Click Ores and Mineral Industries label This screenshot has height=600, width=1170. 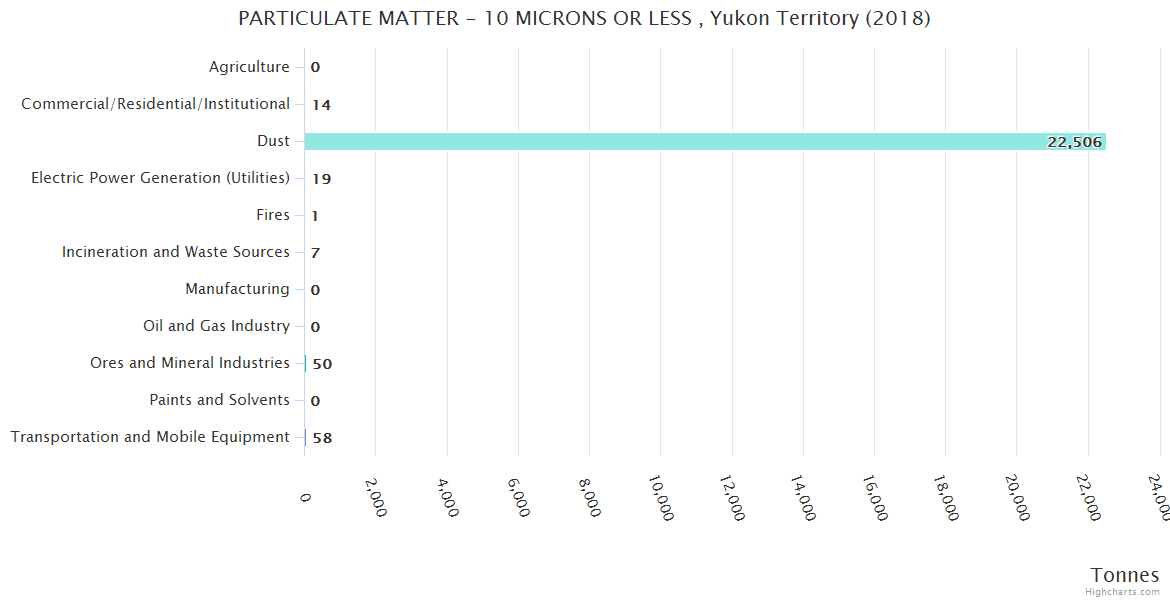click(x=190, y=363)
